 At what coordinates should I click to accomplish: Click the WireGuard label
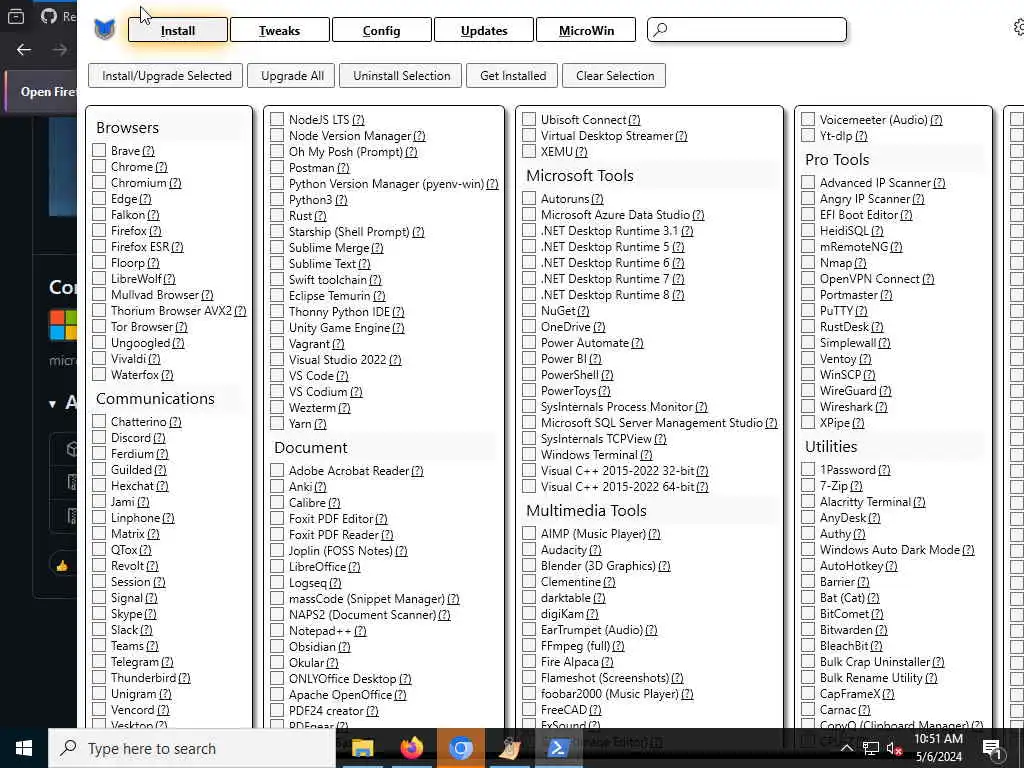tap(848, 391)
